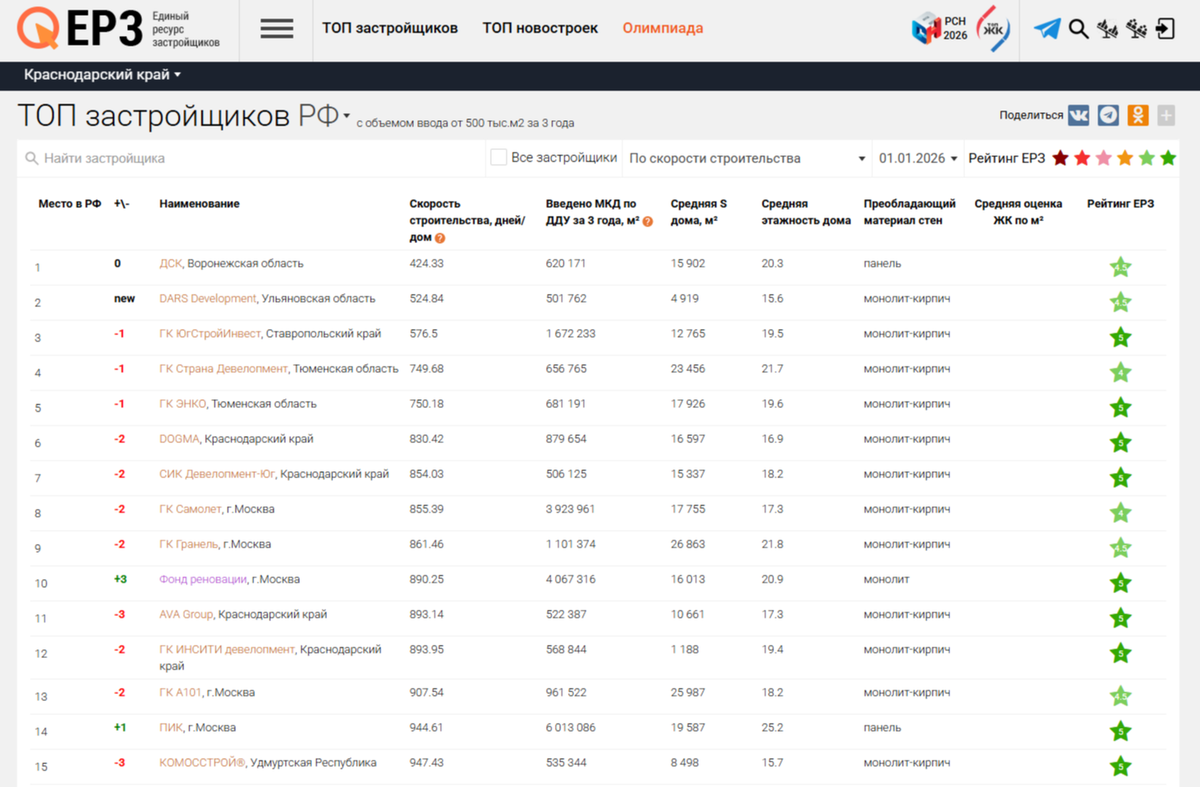Open the compare scales icon beside the magnifier
The width and height of the screenshot is (1200, 787).
(x=1107, y=29)
